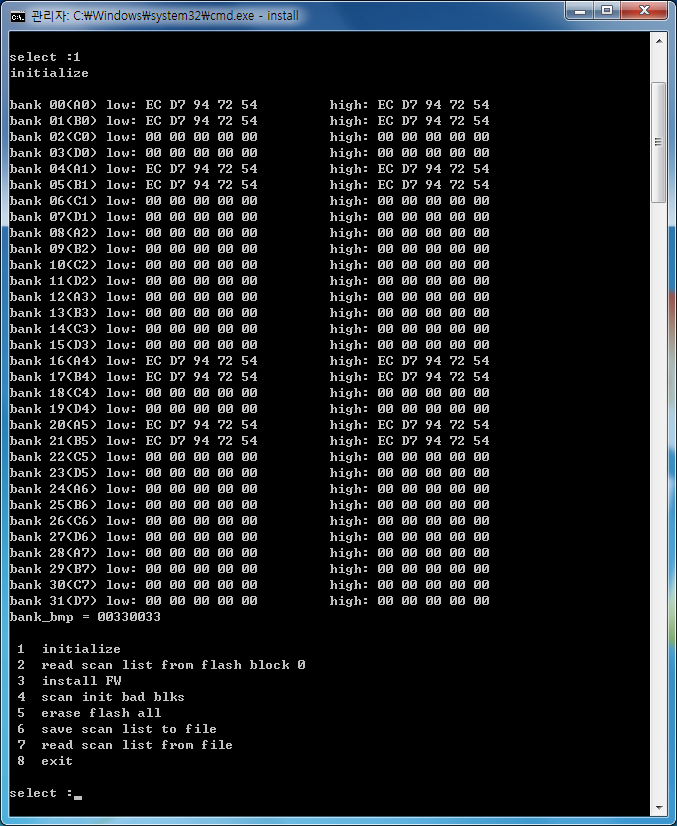The image size is (677, 826).
Task: Click the 'bank 03(D0)' row
Action: click(249, 153)
